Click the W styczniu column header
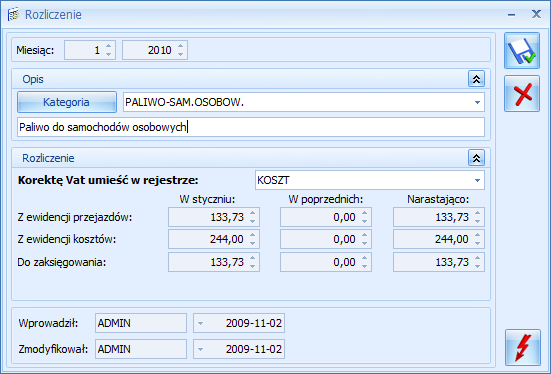The width and height of the screenshot is (551, 374). (207, 199)
